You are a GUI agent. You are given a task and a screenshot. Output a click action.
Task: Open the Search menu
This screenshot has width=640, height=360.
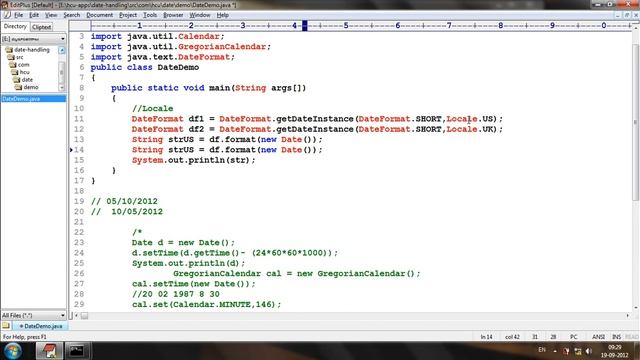click(71, 15)
